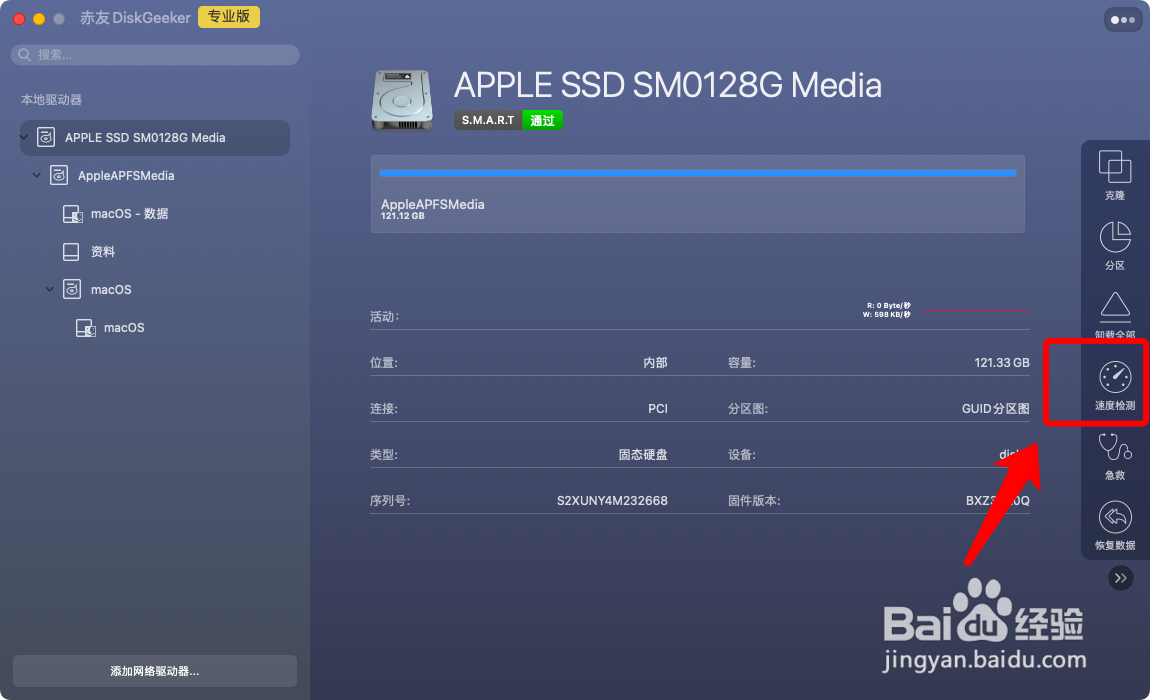Click the serial number S2XUNY4M232668
The width and height of the screenshot is (1150, 700).
612,500
